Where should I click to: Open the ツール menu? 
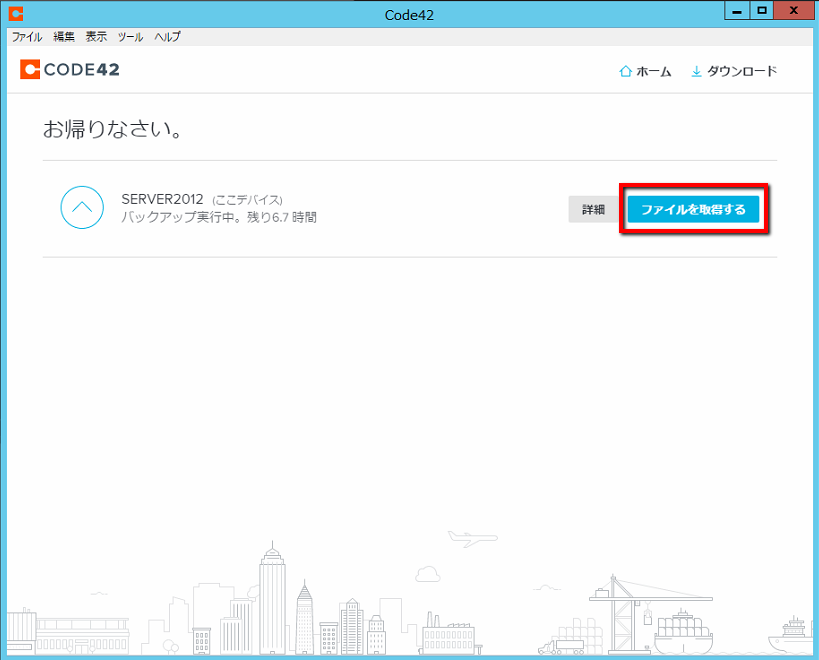coord(130,37)
